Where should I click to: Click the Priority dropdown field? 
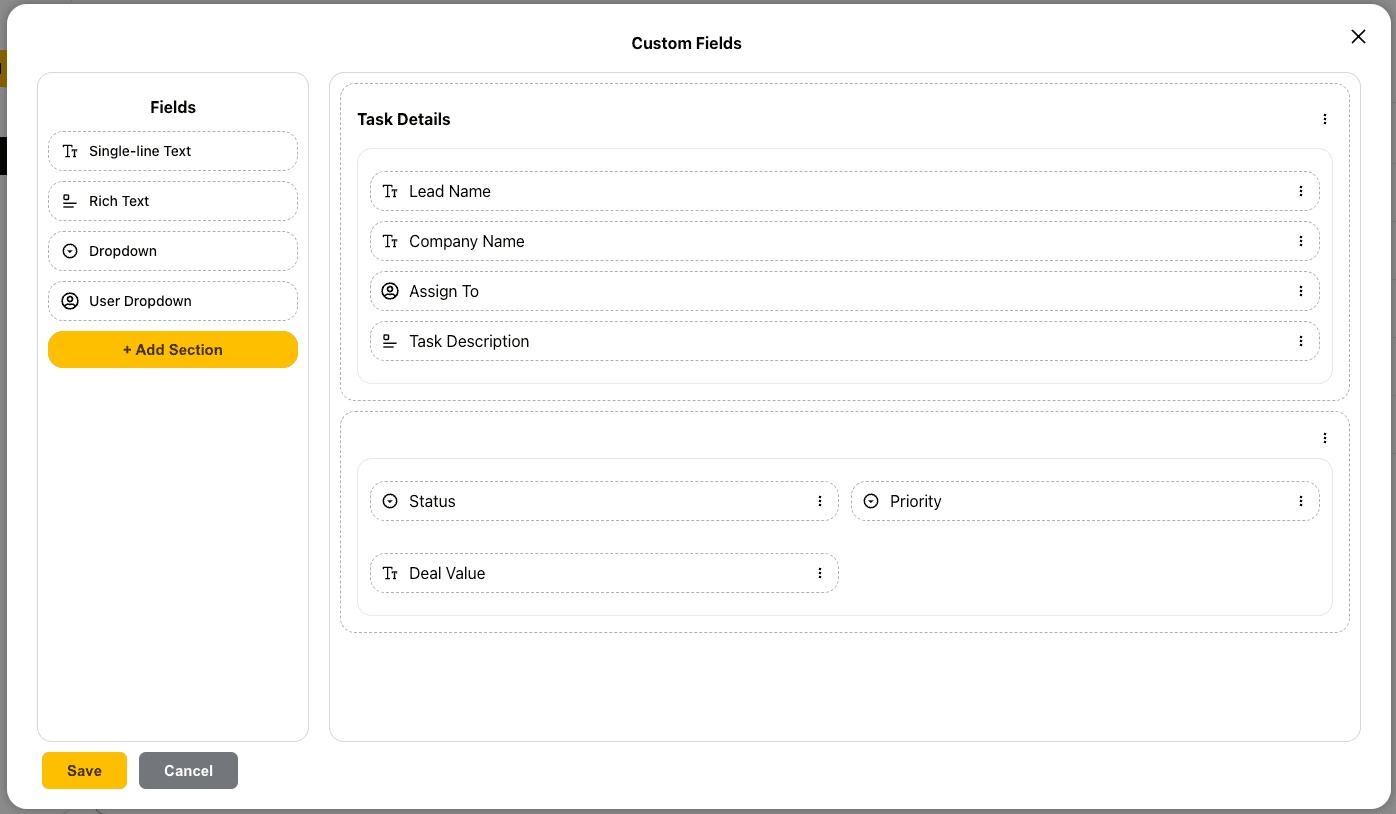[1070, 501]
